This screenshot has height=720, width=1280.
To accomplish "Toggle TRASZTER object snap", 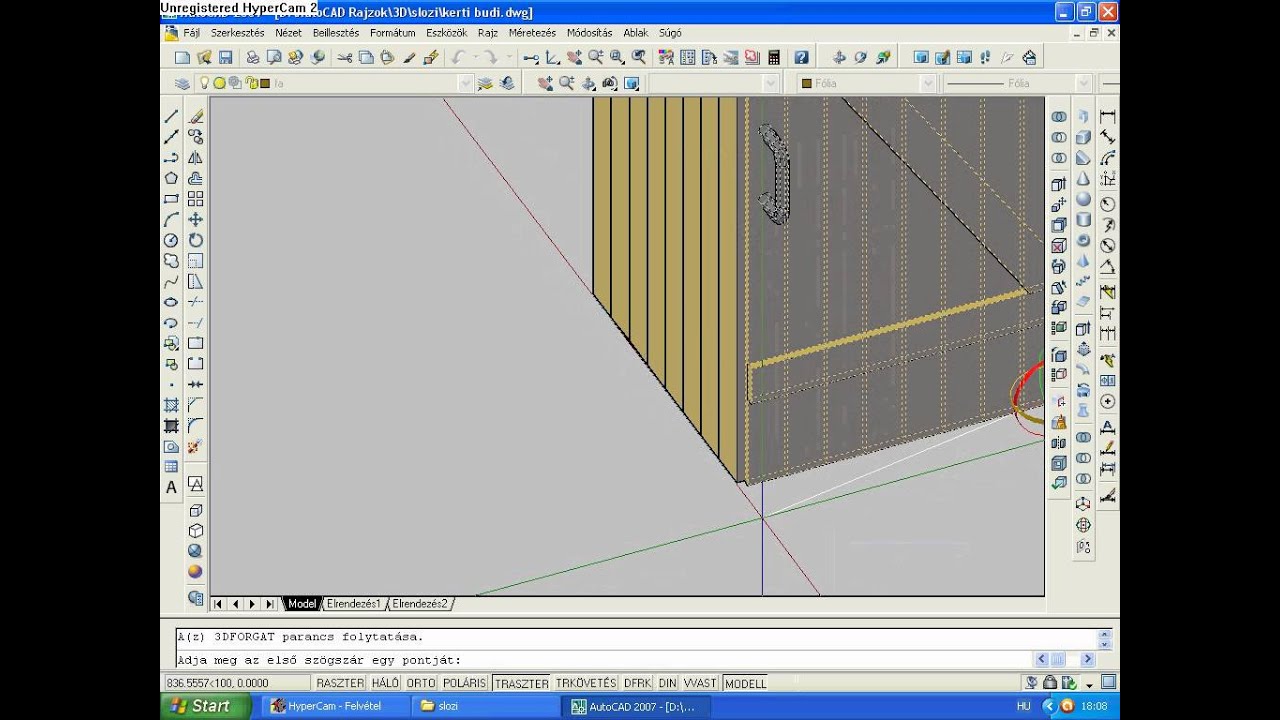I will (522, 683).
